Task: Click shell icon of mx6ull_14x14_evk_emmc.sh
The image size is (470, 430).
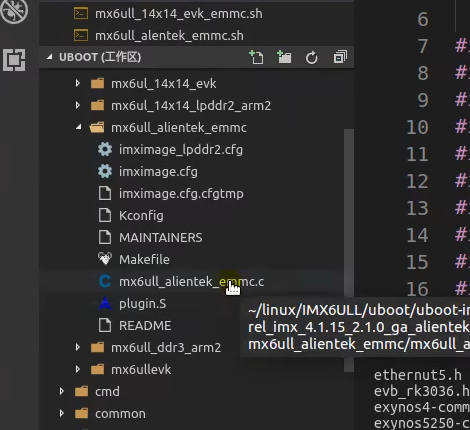Action: pyautogui.click(x=81, y=14)
